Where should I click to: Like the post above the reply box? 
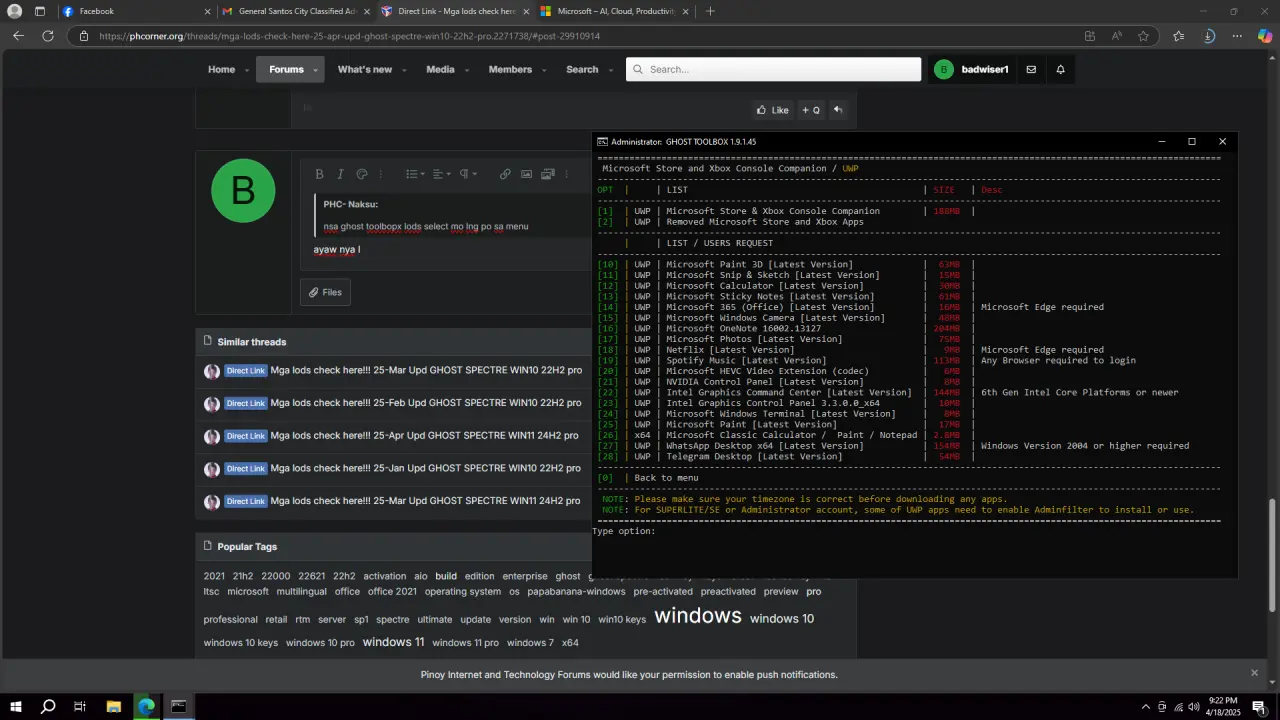pyautogui.click(x=772, y=110)
